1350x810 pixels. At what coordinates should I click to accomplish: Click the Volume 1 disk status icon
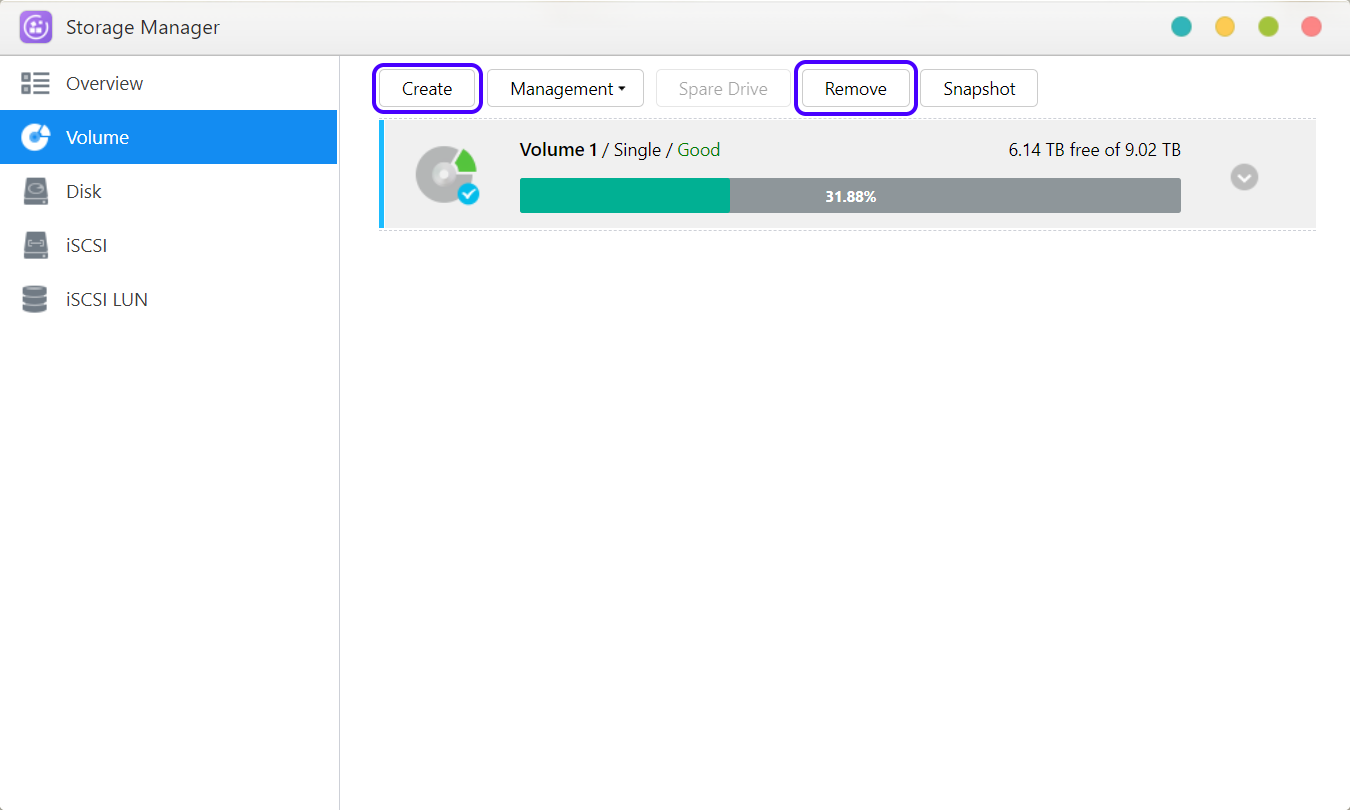(446, 176)
